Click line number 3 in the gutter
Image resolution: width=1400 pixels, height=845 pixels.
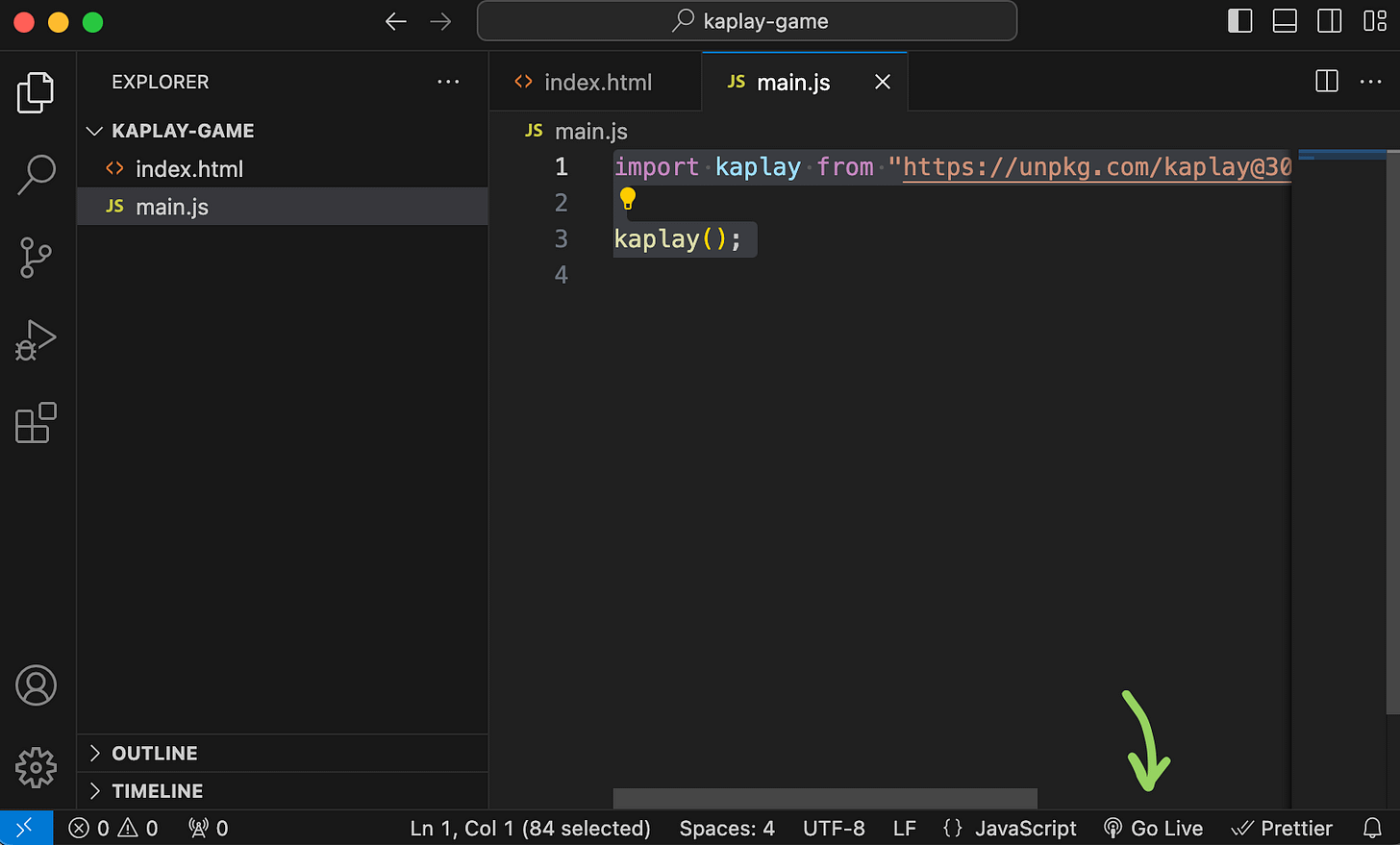point(561,238)
